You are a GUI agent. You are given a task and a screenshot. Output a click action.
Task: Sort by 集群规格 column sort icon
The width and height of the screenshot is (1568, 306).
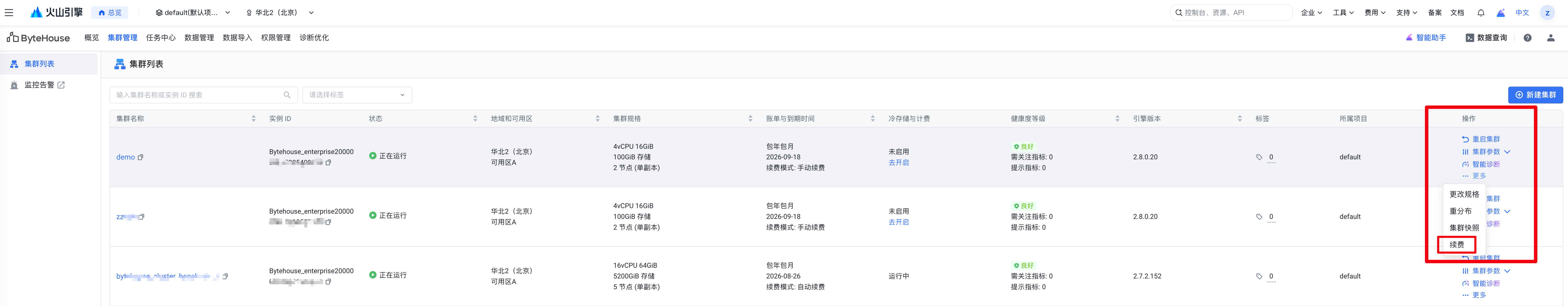coord(750,119)
